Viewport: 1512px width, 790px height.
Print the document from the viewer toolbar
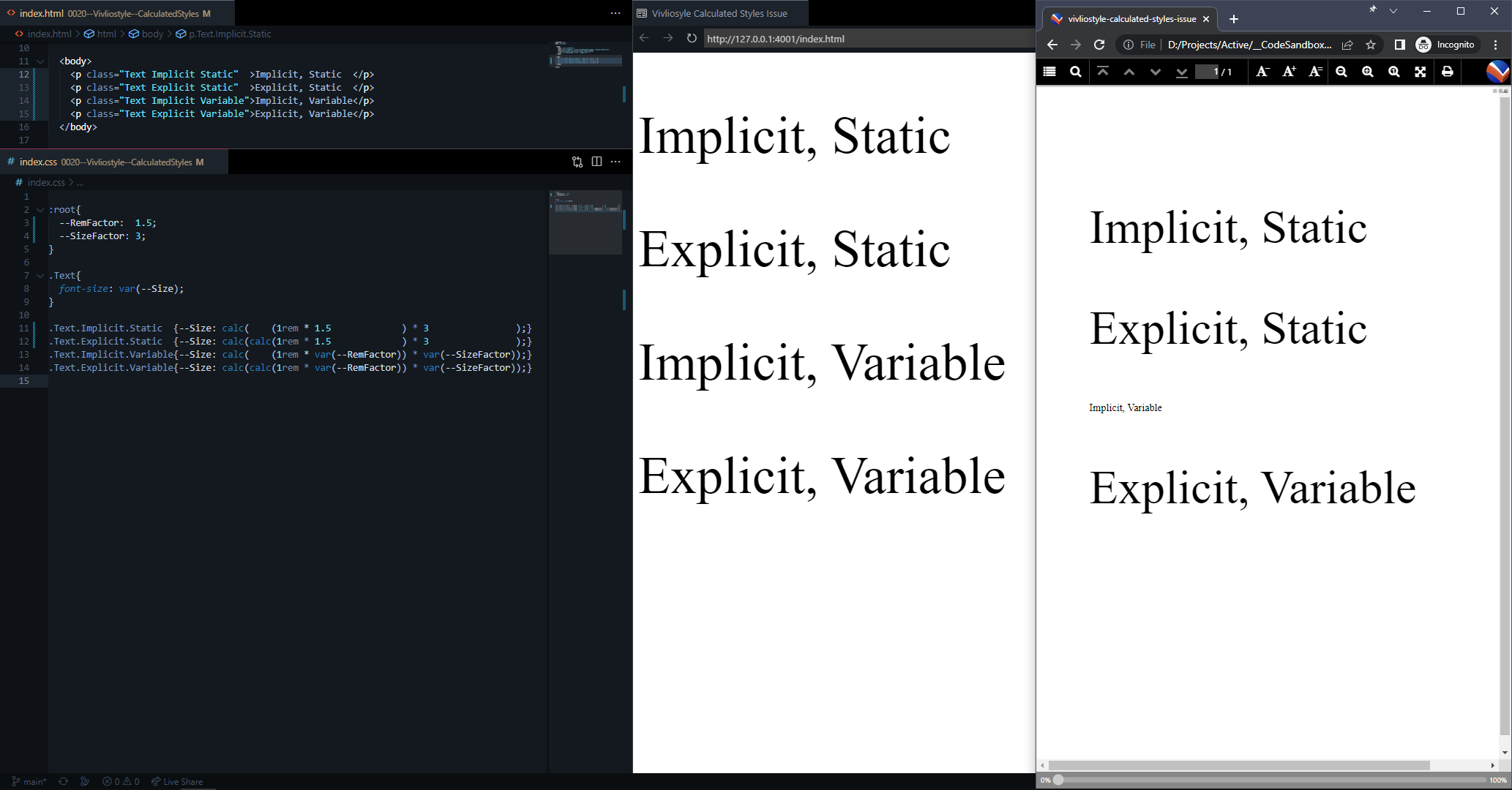point(1447,72)
